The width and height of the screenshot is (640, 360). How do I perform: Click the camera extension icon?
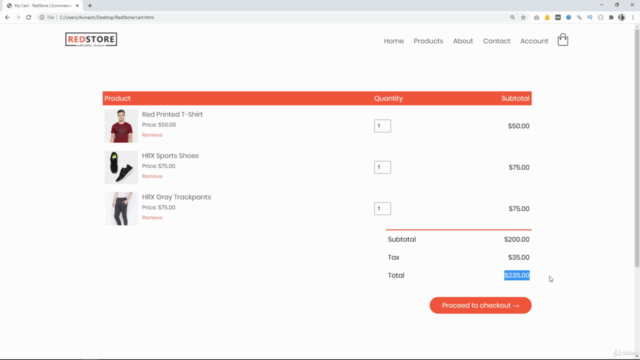[x=536, y=18]
